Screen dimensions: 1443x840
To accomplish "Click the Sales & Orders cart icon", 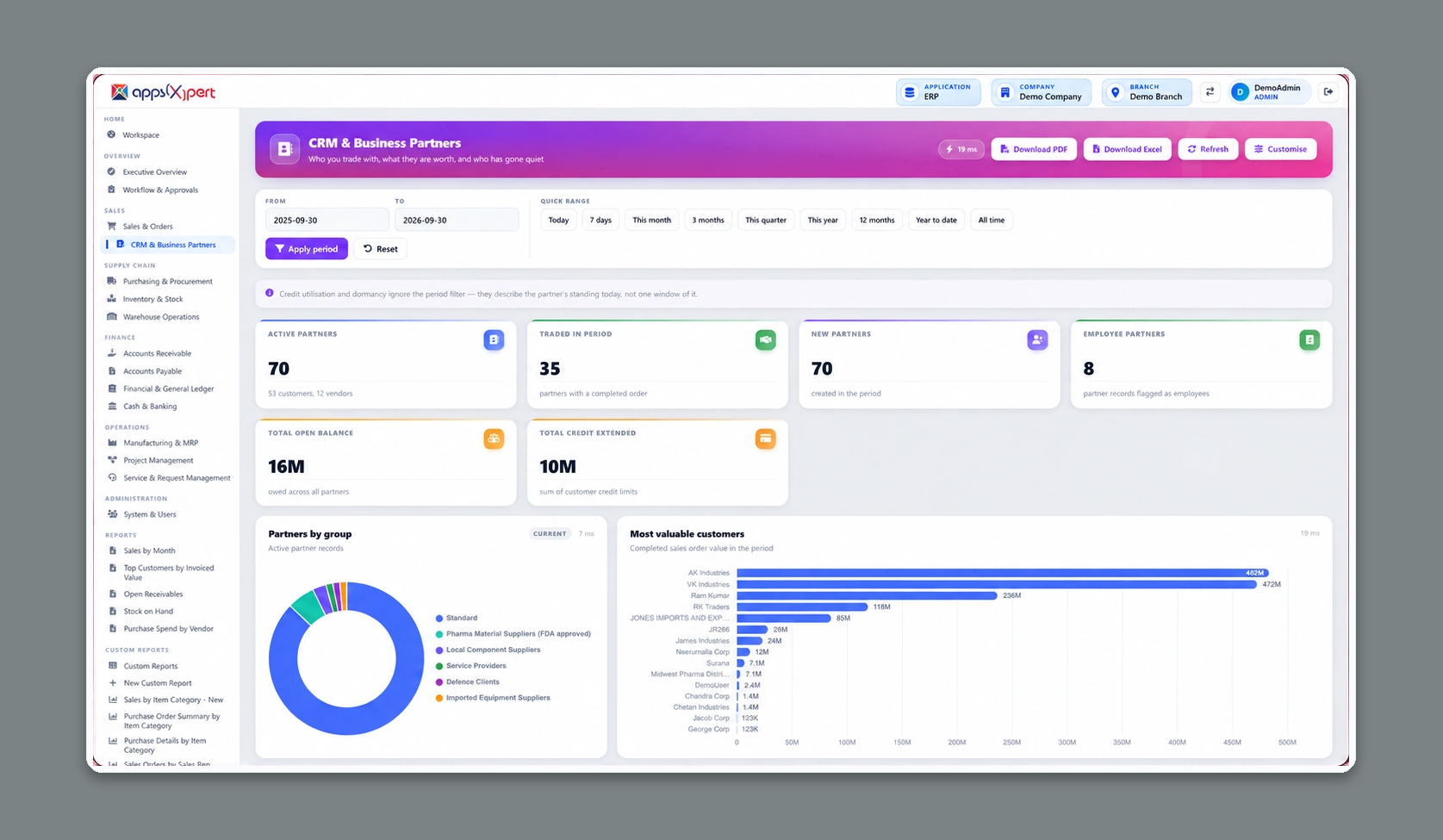I will pyautogui.click(x=112, y=227).
